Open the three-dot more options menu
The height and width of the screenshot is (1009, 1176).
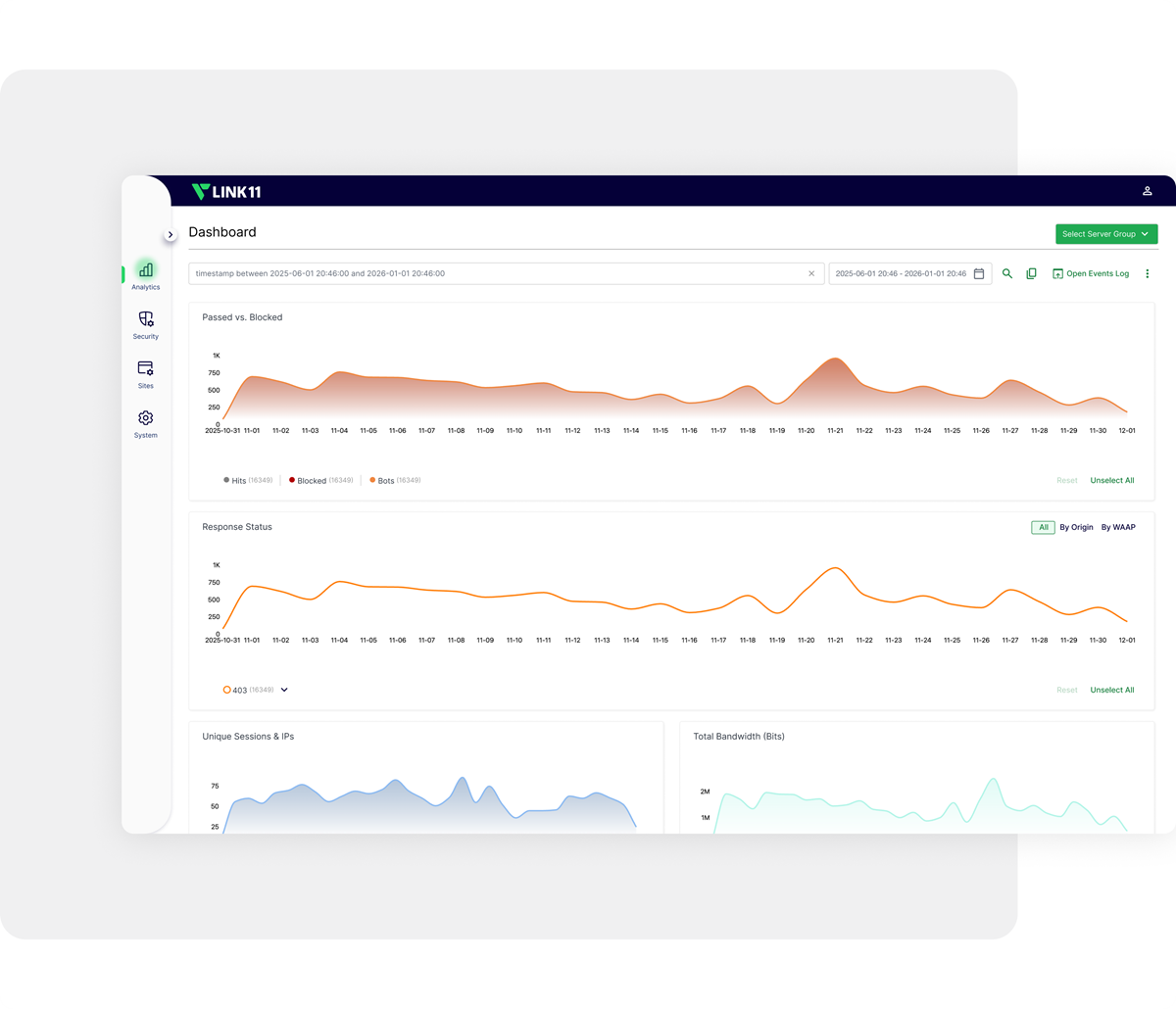pyautogui.click(x=1148, y=274)
